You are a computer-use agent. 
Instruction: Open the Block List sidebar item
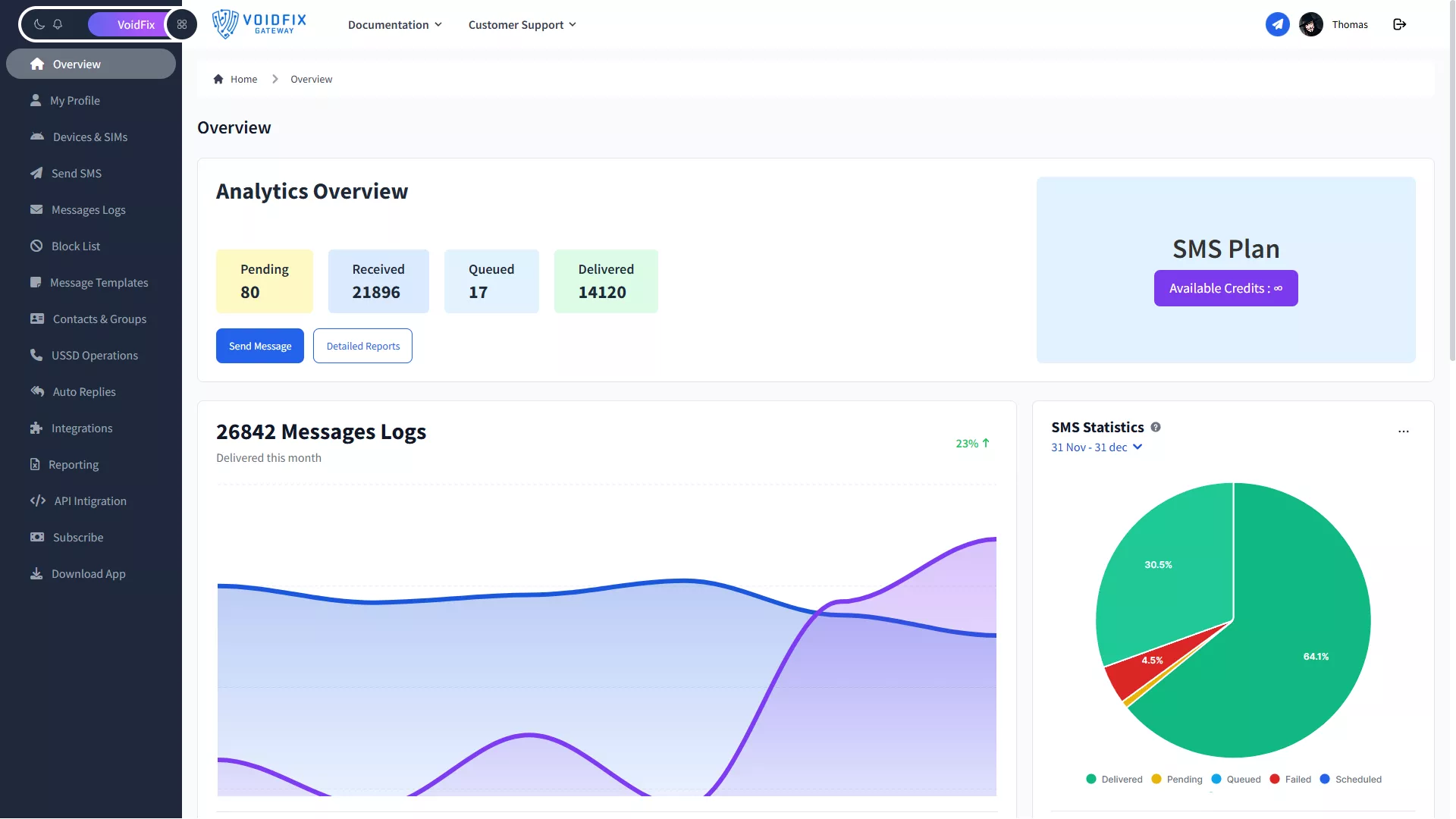[x=75, y=246]
